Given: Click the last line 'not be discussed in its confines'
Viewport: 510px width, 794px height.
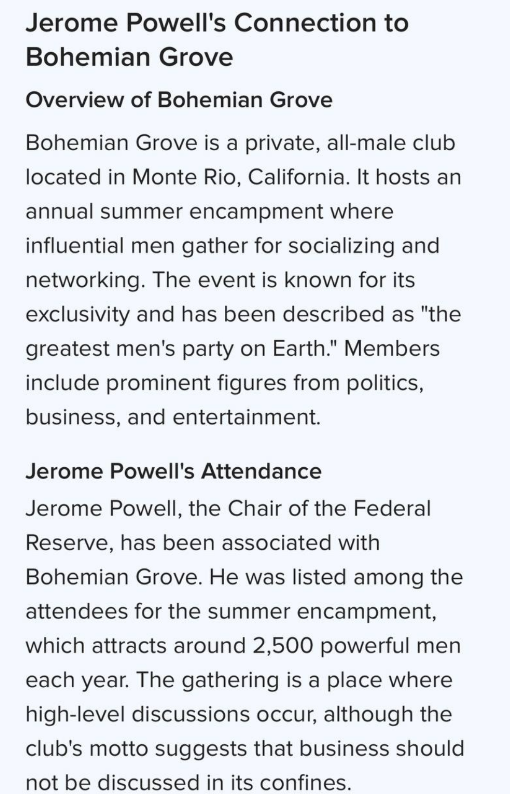Looking at the screenshot, I should click(x=188, y=782).
